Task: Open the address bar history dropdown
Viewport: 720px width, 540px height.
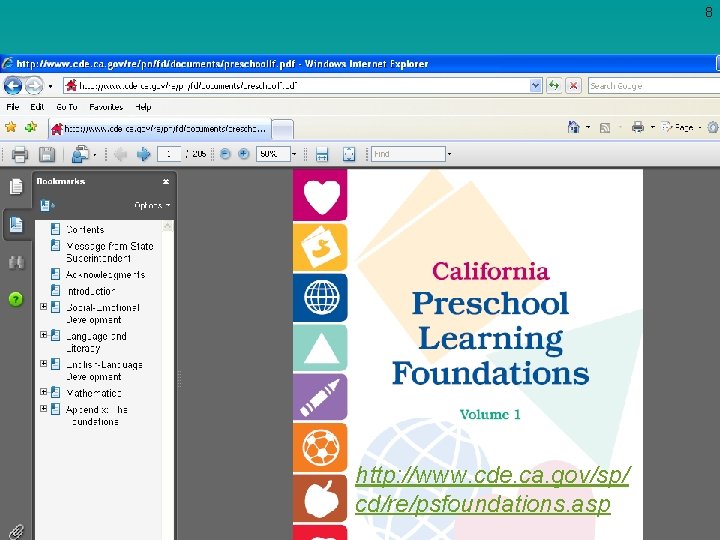Action: click(535, 85)
